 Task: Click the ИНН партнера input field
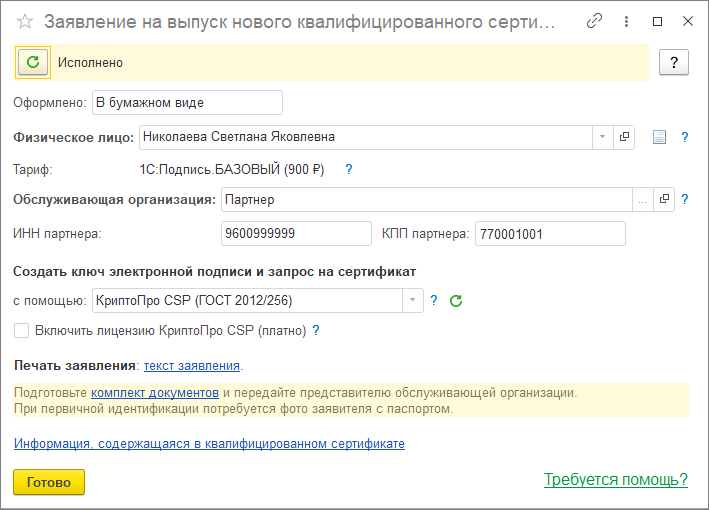click(296, 233)
